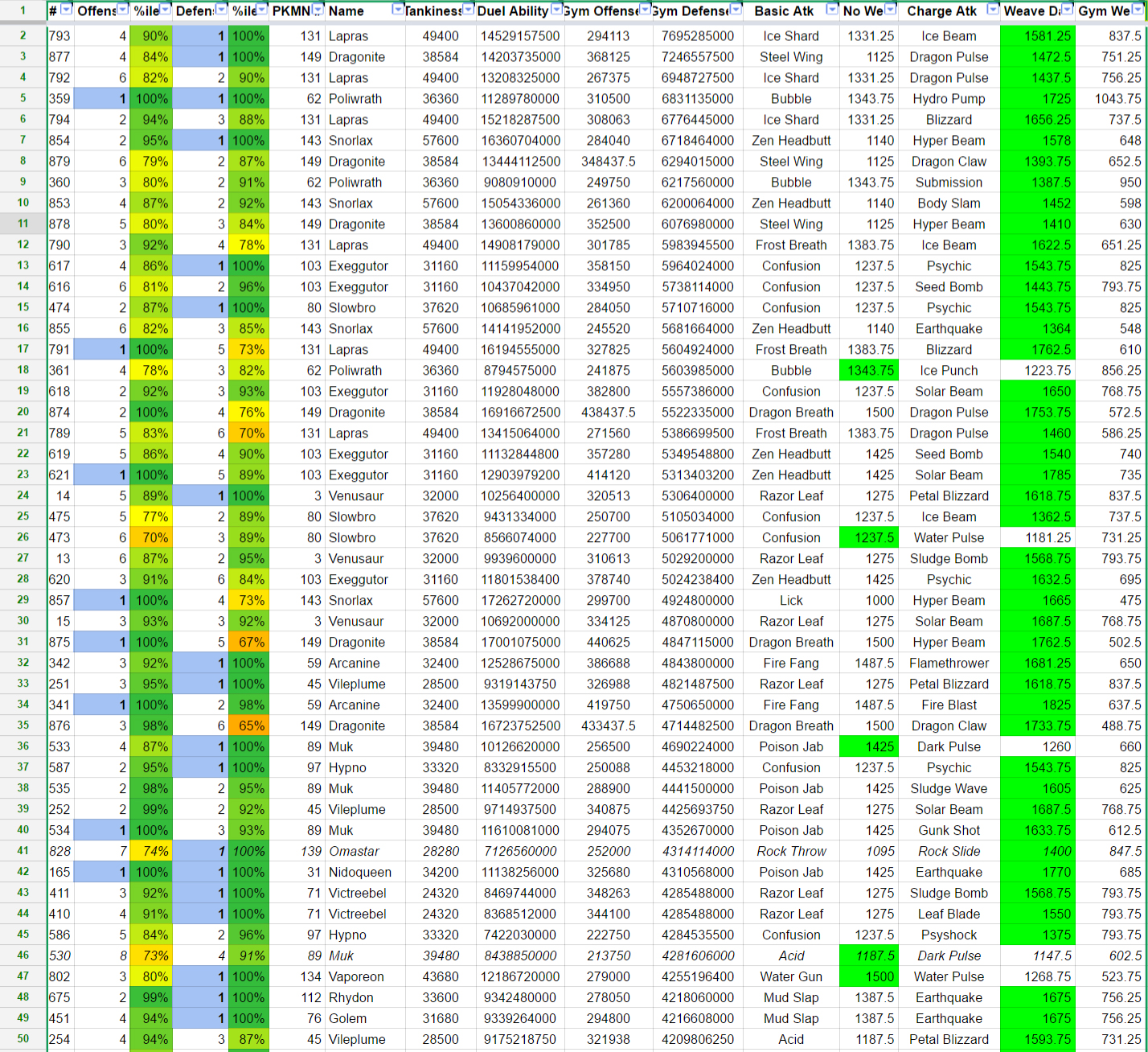Image resolution: width=1148 pixels, height=1052 pixels.
Task: Open the PKMN column filter dropdown
Action: pyautogui.click(x=318, y=10)
